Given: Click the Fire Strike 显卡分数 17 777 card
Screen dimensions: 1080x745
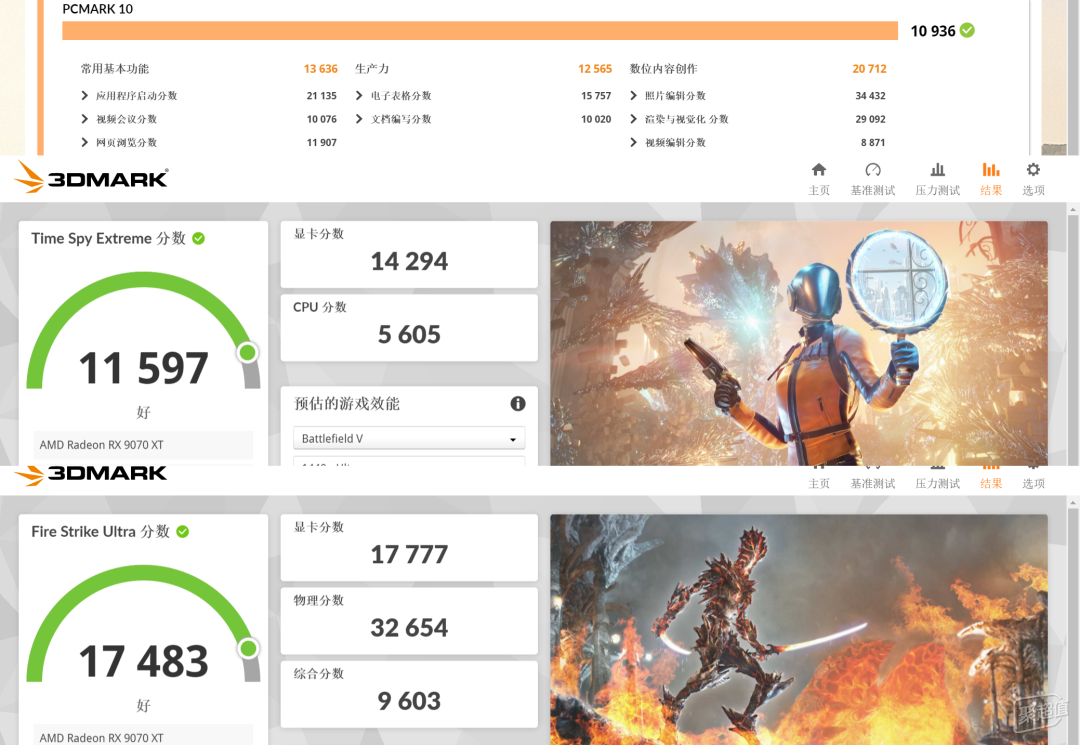Looking at the screenshot, I should coord(409,547).
